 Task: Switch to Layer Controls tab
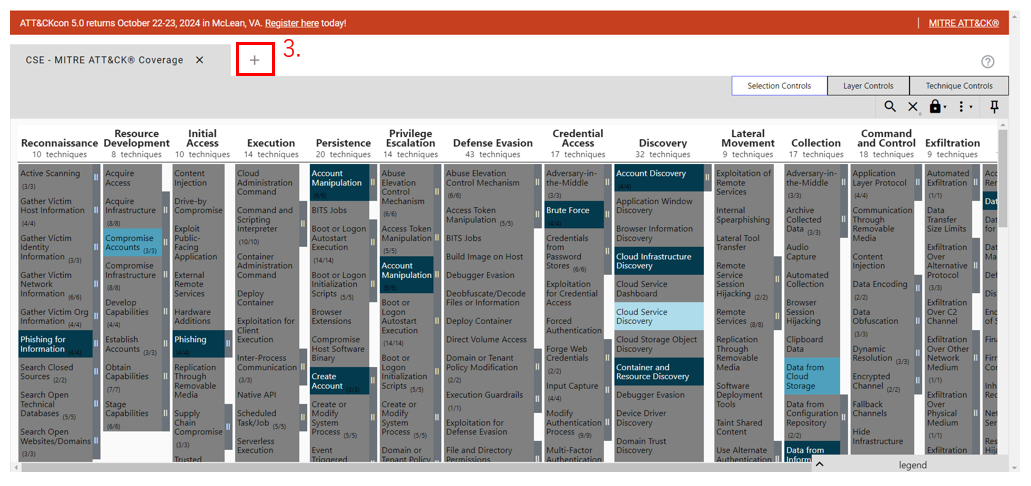[868, 86]
